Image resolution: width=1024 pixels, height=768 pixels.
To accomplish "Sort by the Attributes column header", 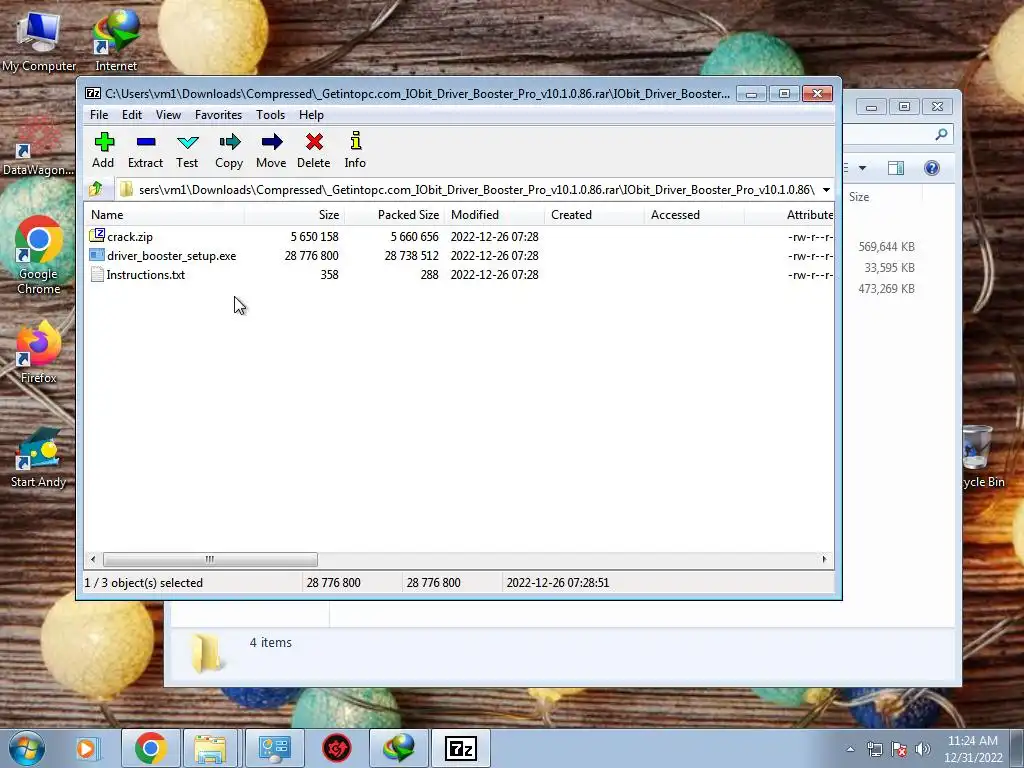I will pyautogui.click(x=790, y=215).
